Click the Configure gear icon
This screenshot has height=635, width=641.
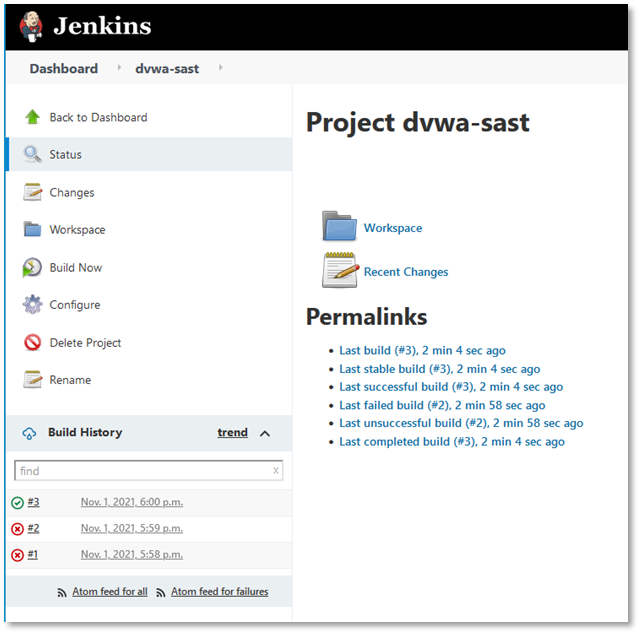click(x=33, y=305)
